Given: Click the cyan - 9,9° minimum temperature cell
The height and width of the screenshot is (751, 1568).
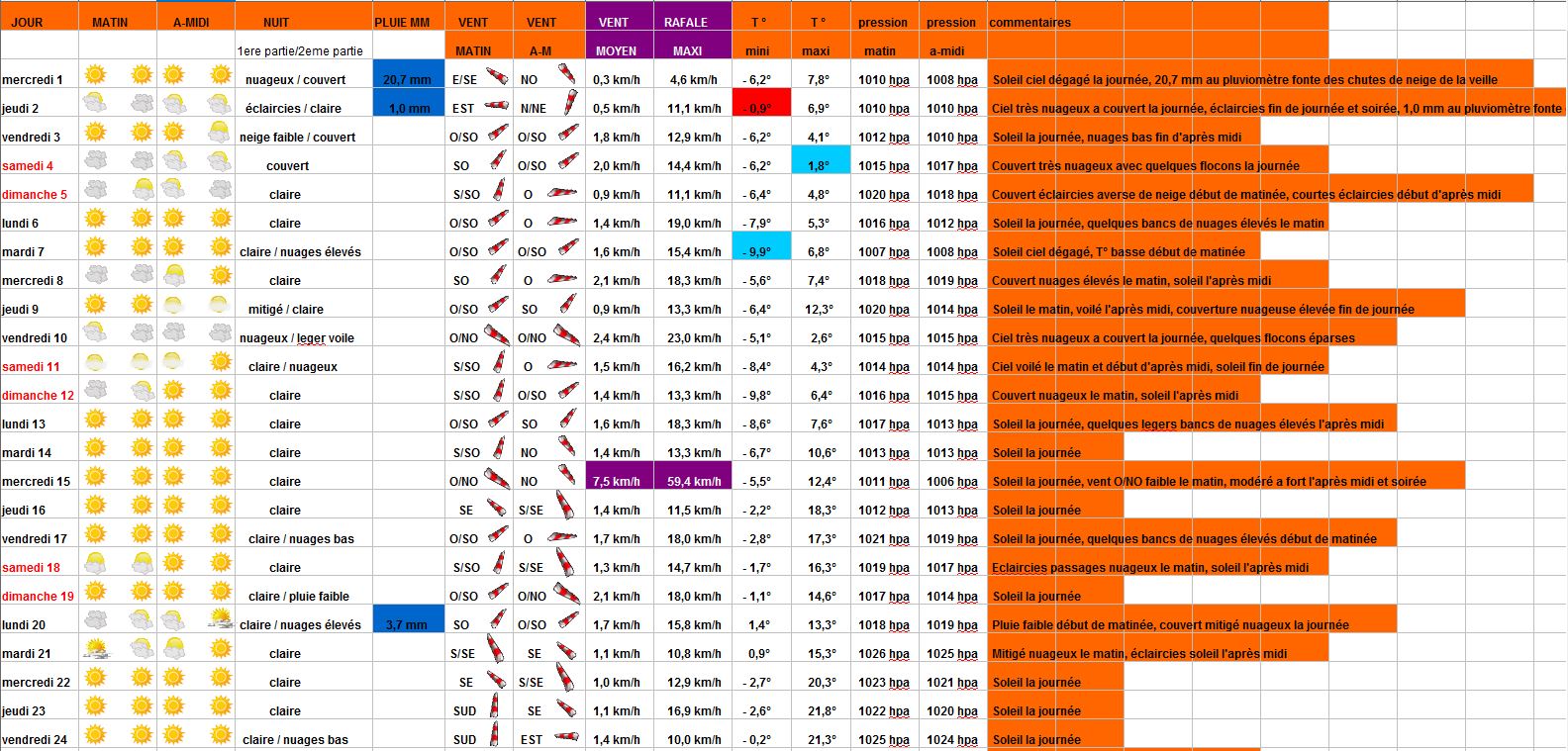Looking at the screenshot, I should click(x=761, y=246).
